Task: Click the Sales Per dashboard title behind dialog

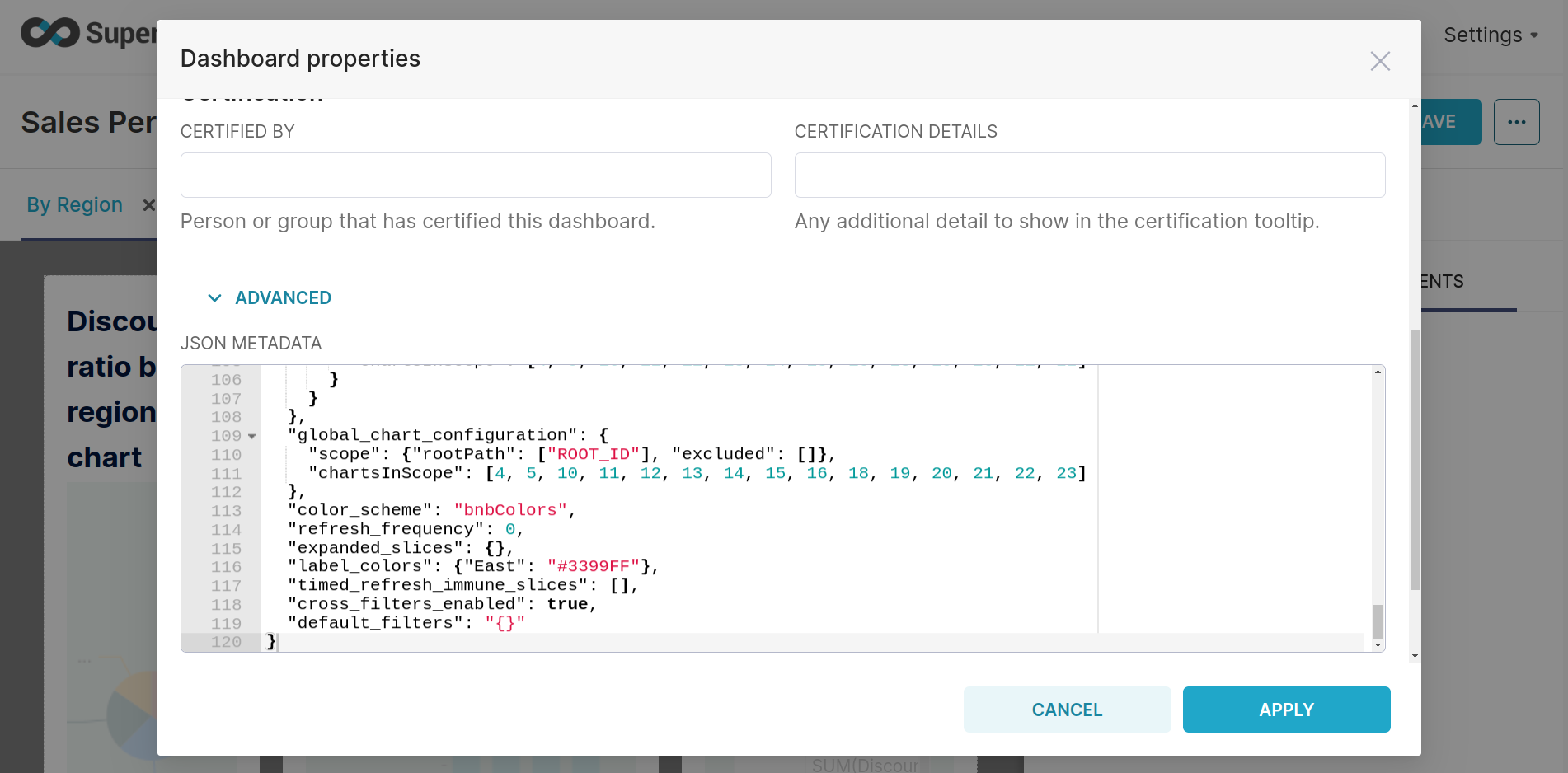Action: tap(88, 122)
